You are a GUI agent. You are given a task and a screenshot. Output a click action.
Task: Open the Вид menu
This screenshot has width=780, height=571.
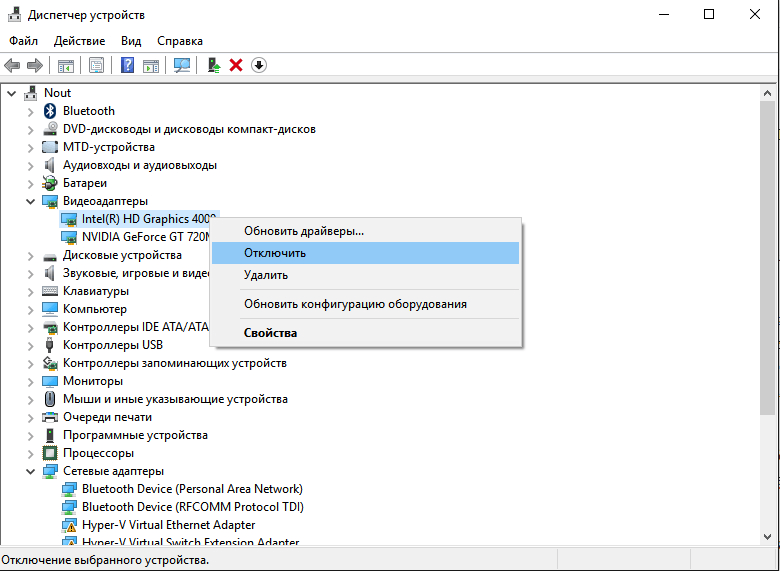tap(131, 41)
